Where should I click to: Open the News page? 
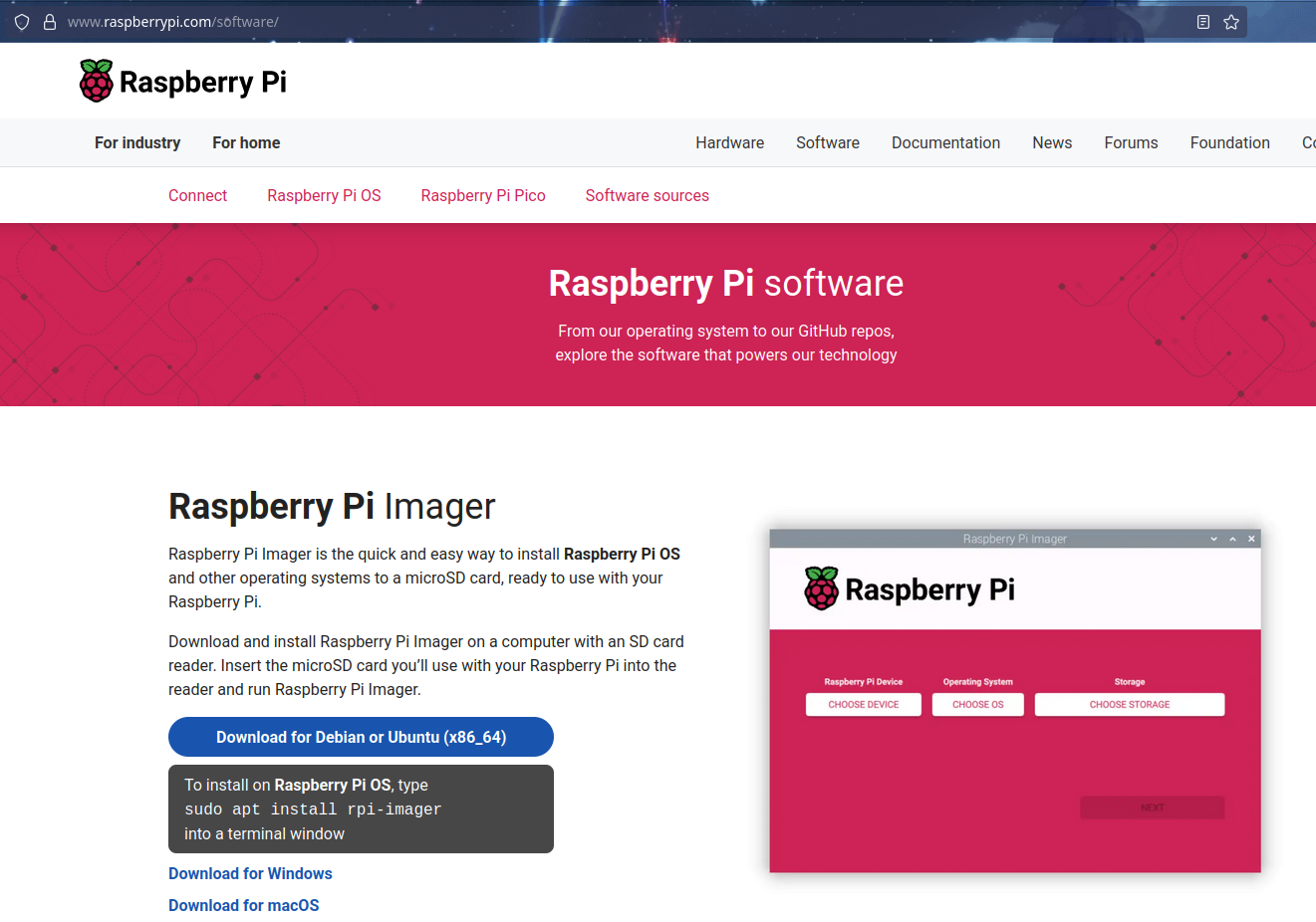tap(1052, 143)
